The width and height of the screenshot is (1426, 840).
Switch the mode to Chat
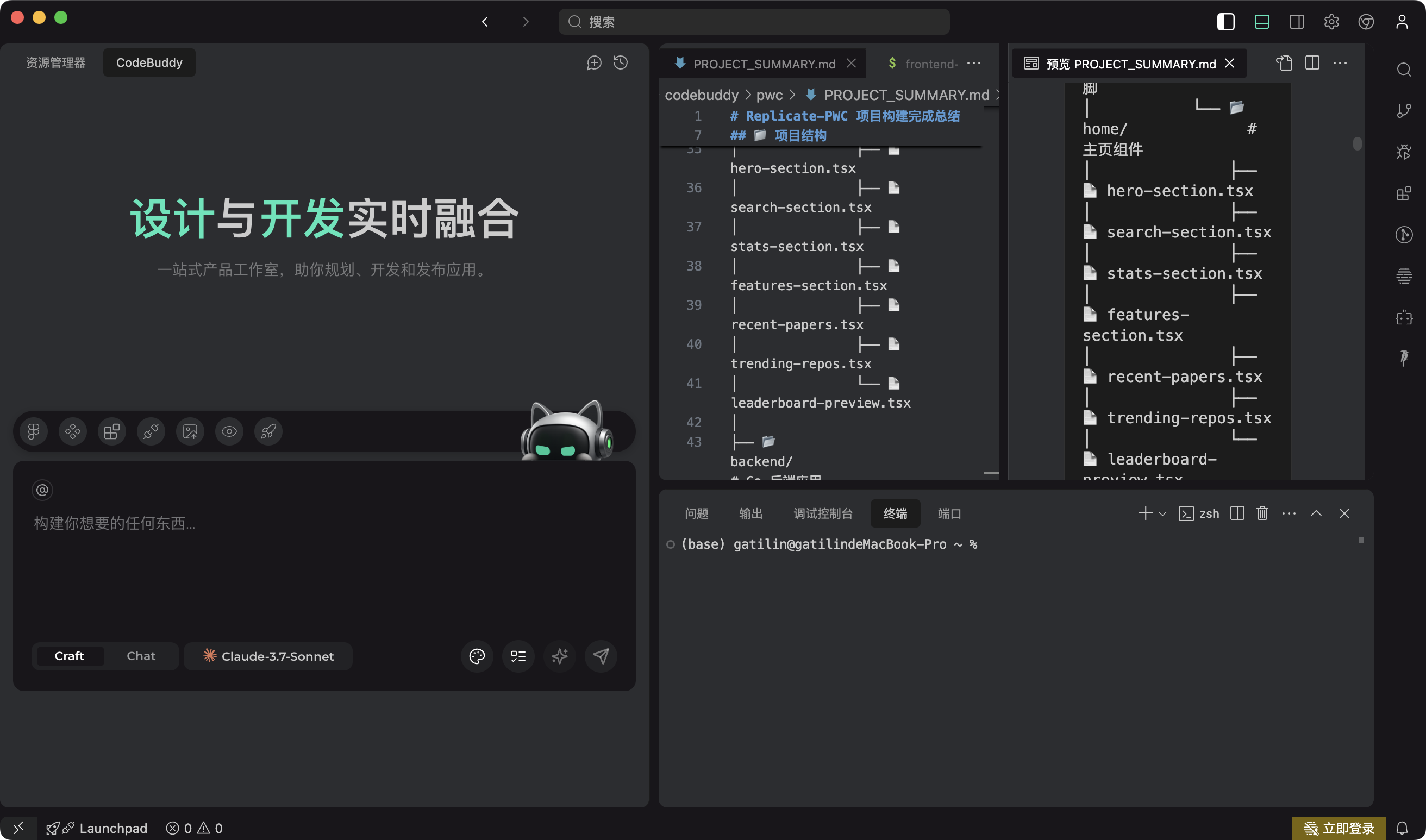pyautogui.click(x=141, y=656)
